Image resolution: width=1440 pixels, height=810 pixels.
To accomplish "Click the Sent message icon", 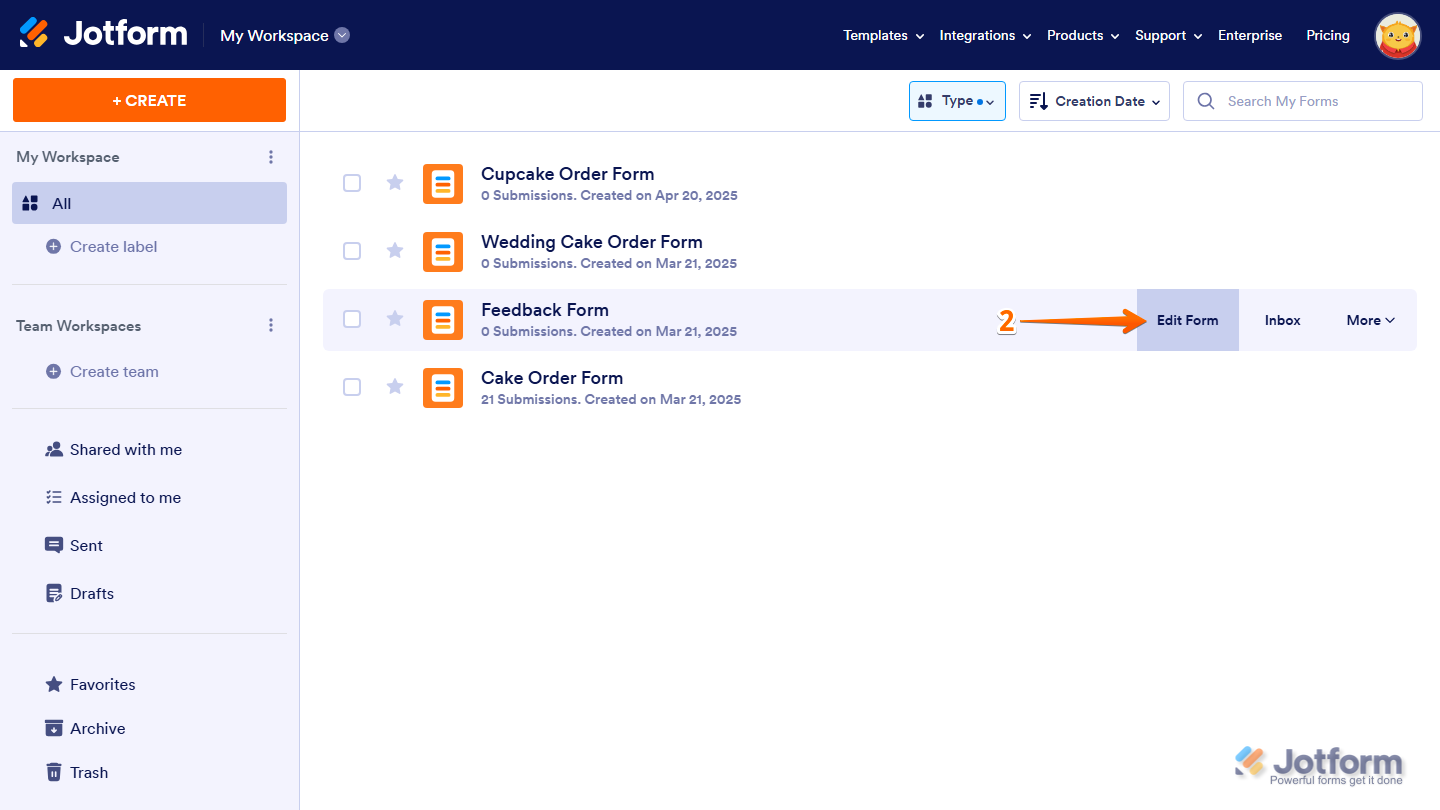I will click(54, 546).
